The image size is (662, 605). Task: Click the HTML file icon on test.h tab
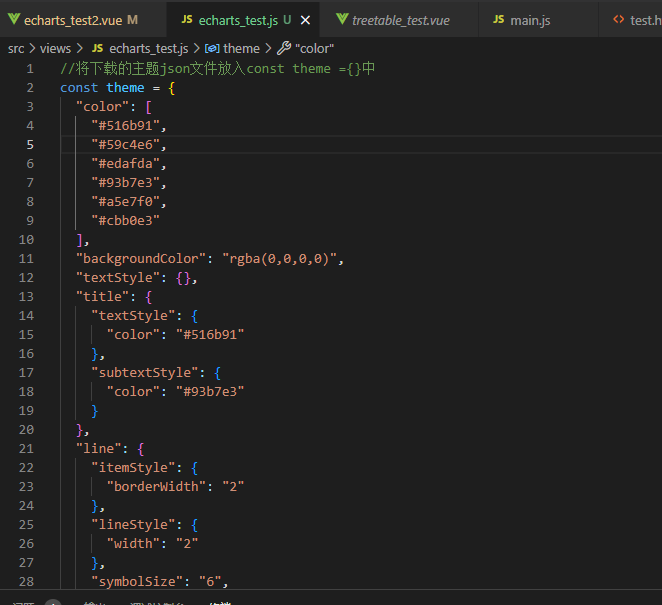pyautogui.click(x=619, y=20)
